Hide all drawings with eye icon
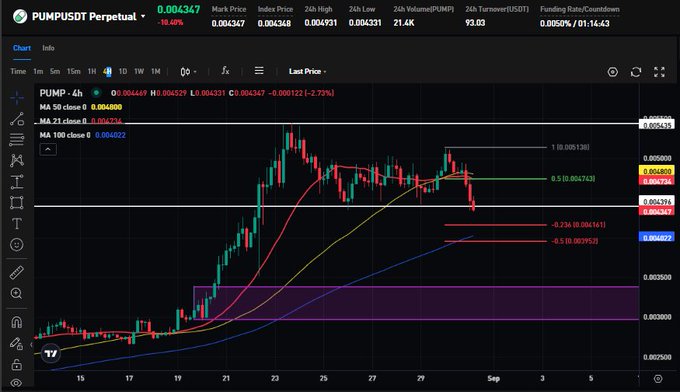 click(17, 383)
